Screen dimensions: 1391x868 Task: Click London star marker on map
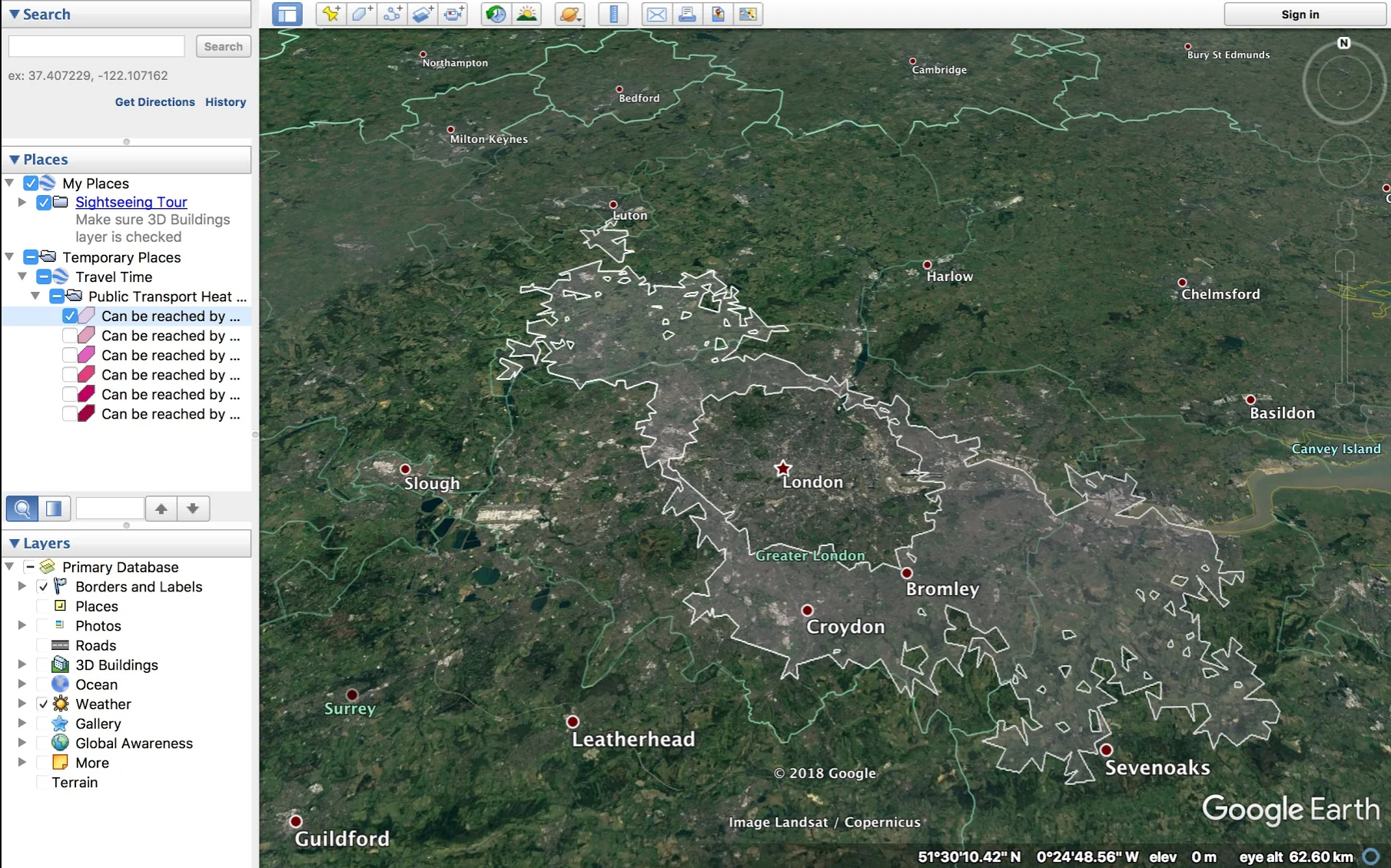pos(782,468)
